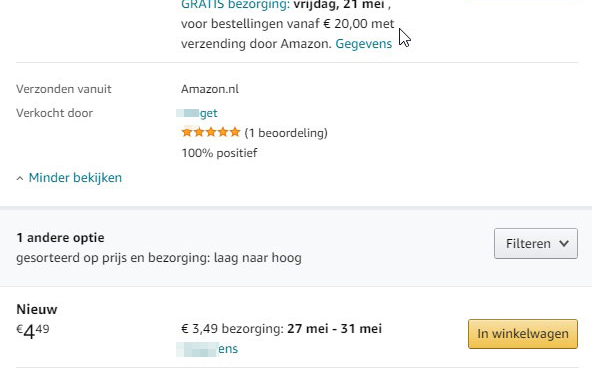Open the seller name link beside Verkocht door
592x375 pixels.
197,113
